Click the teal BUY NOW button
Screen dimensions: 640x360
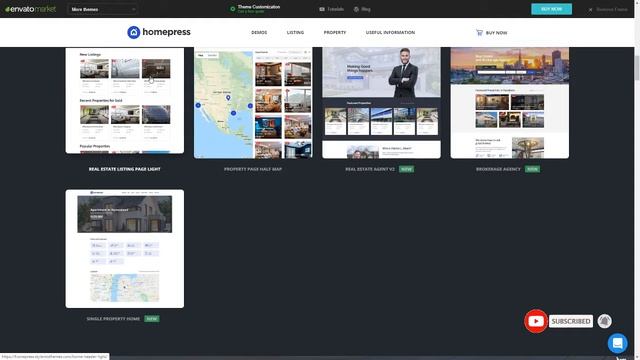[x=551, y=9]
